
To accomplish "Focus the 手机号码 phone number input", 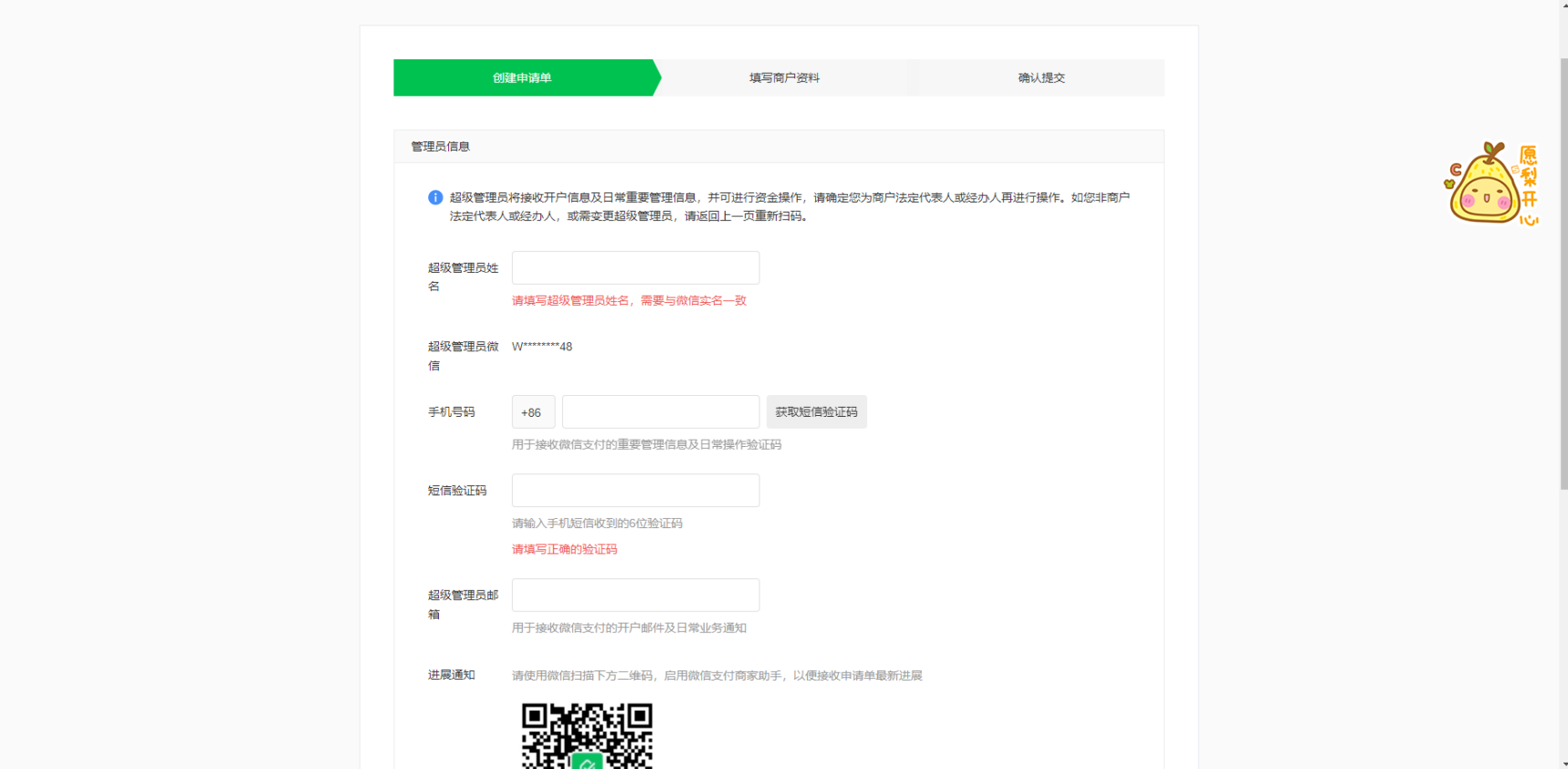I will pos(661,411).
